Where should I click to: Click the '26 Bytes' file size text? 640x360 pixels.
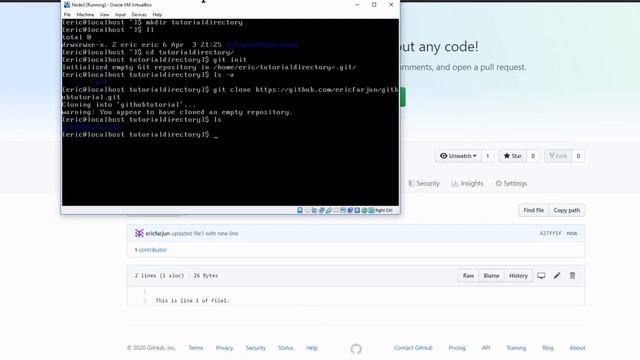coord(206,276)
